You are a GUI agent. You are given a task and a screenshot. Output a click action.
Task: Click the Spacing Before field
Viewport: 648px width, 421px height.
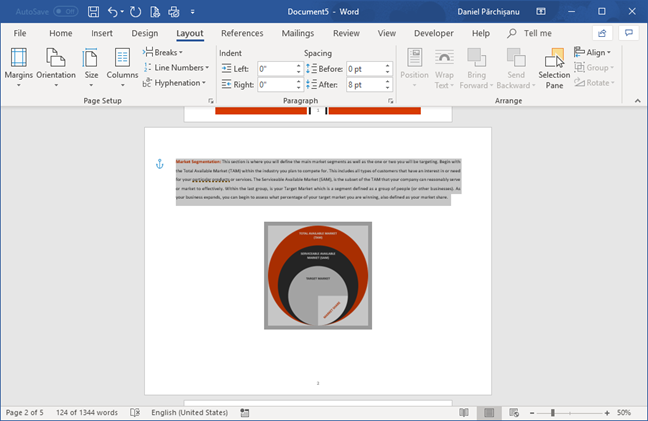coord(364,69)
